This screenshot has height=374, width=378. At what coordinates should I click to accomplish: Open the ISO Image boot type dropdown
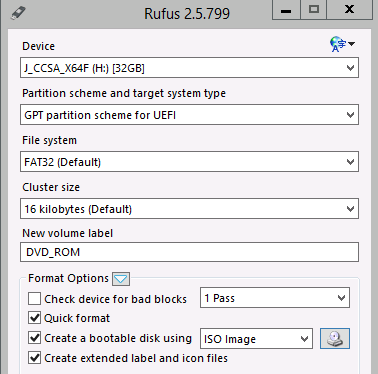point(256,339)
